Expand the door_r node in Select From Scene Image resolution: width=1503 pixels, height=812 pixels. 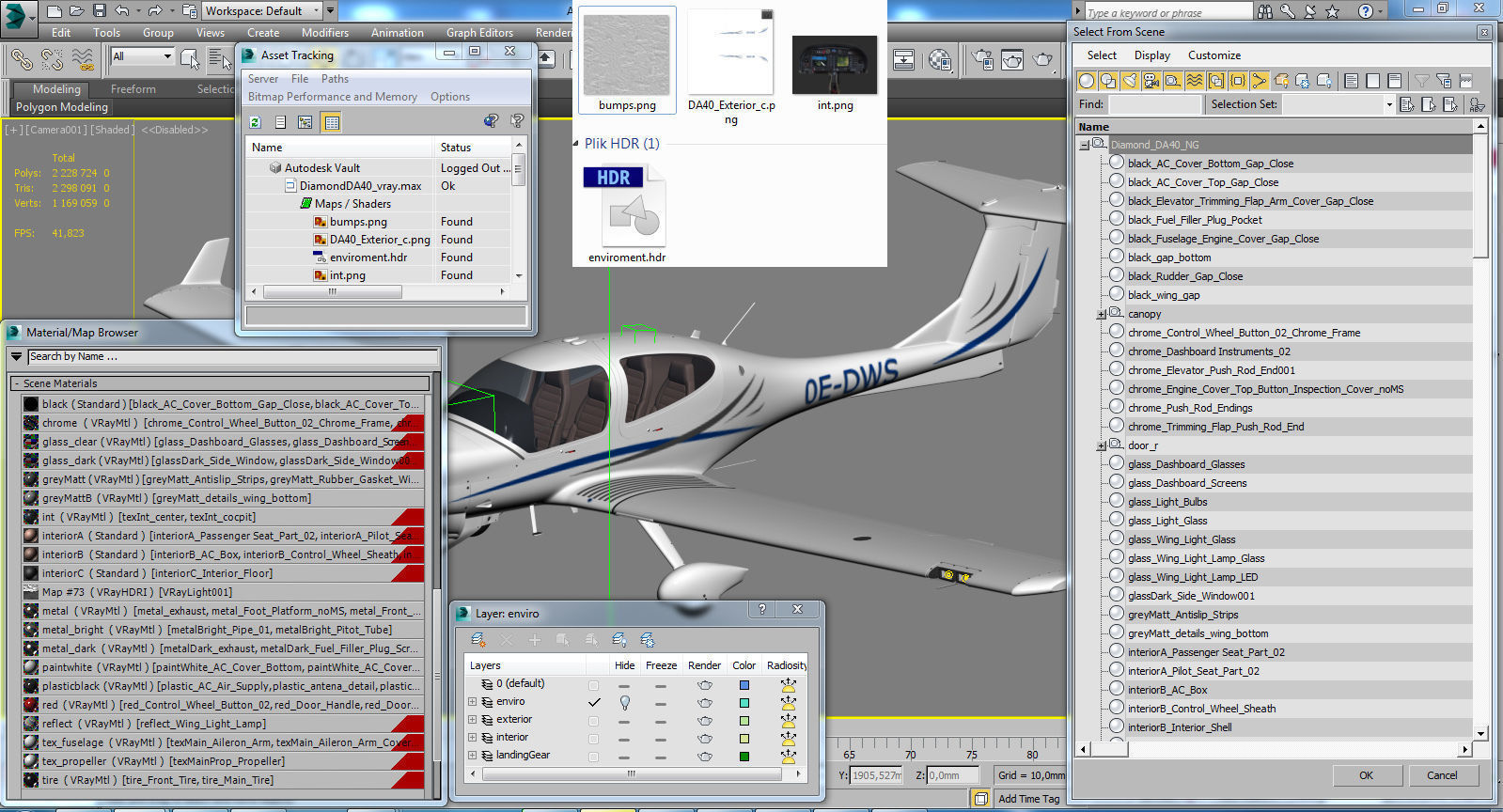tap(1102, 446)
